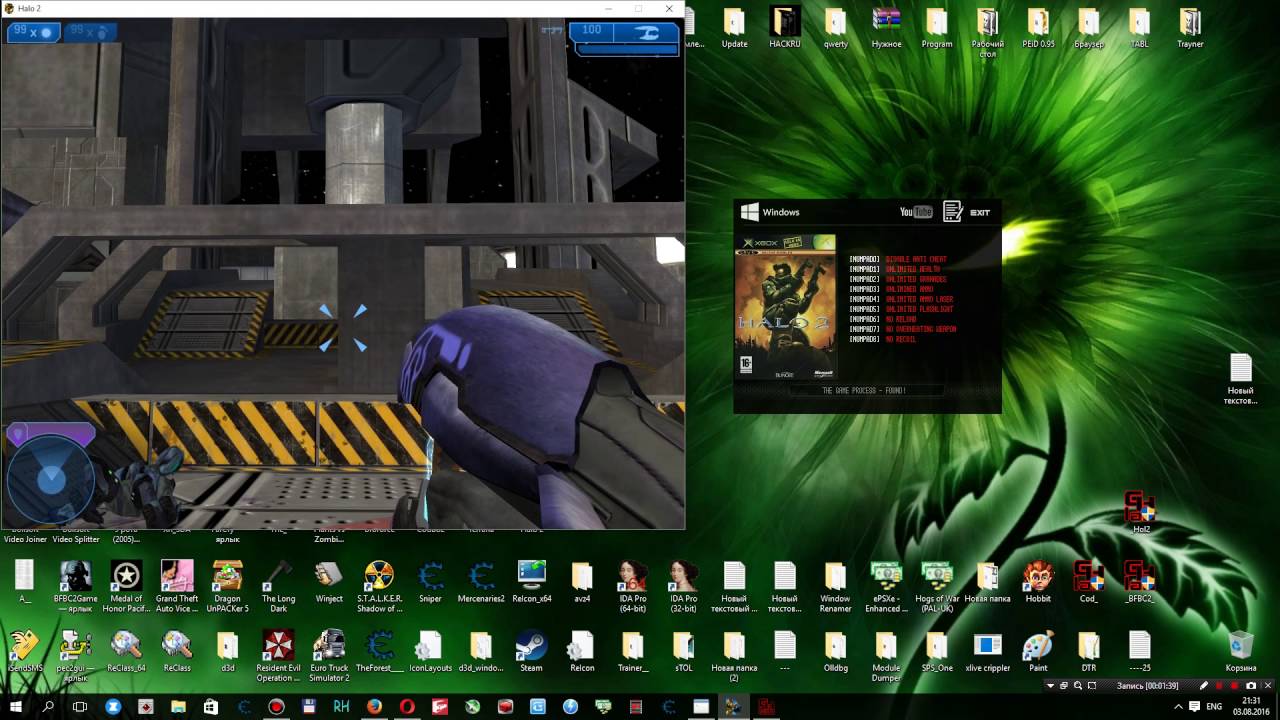Toggle Disable Anti Cheat option

click(916, 259)
